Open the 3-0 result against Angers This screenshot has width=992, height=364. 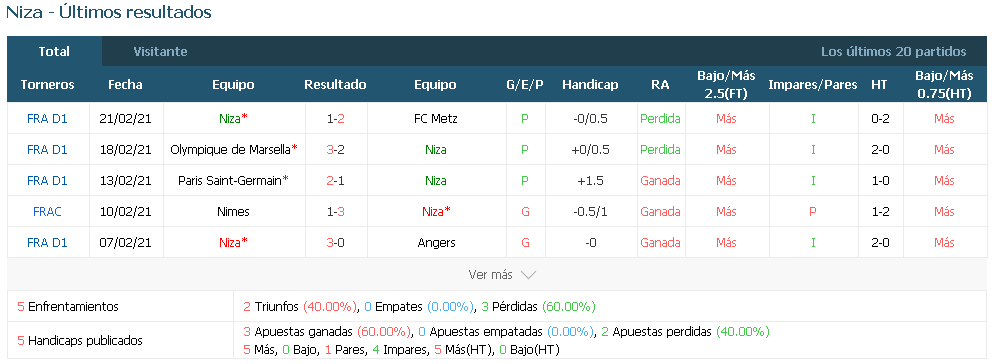click(336, 242)
